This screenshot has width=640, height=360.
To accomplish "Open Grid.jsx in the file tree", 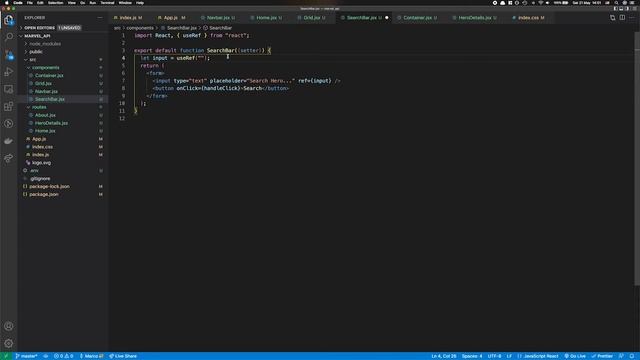I will tap(63, 84).
